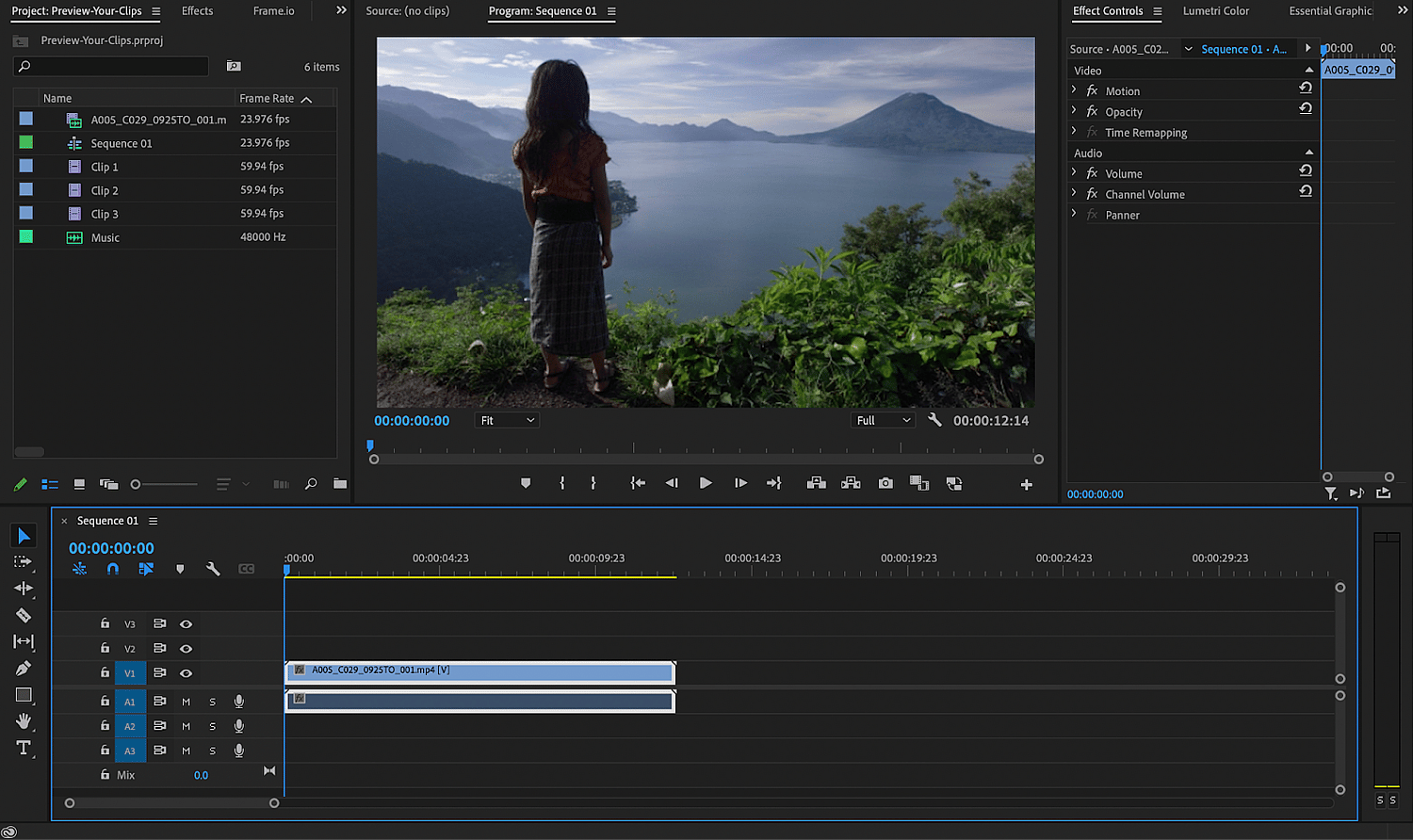
Task: Go to In point in Program monitor
Action: click(x=638, y=483)
